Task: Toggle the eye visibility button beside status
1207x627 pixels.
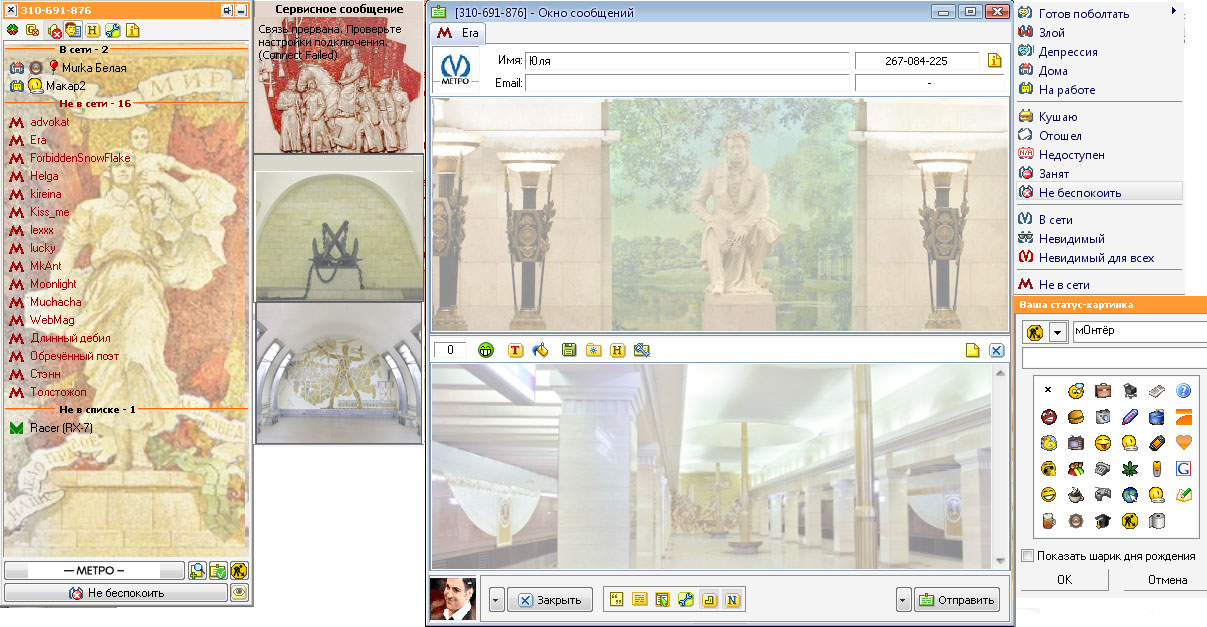Action: click(239, 593)
